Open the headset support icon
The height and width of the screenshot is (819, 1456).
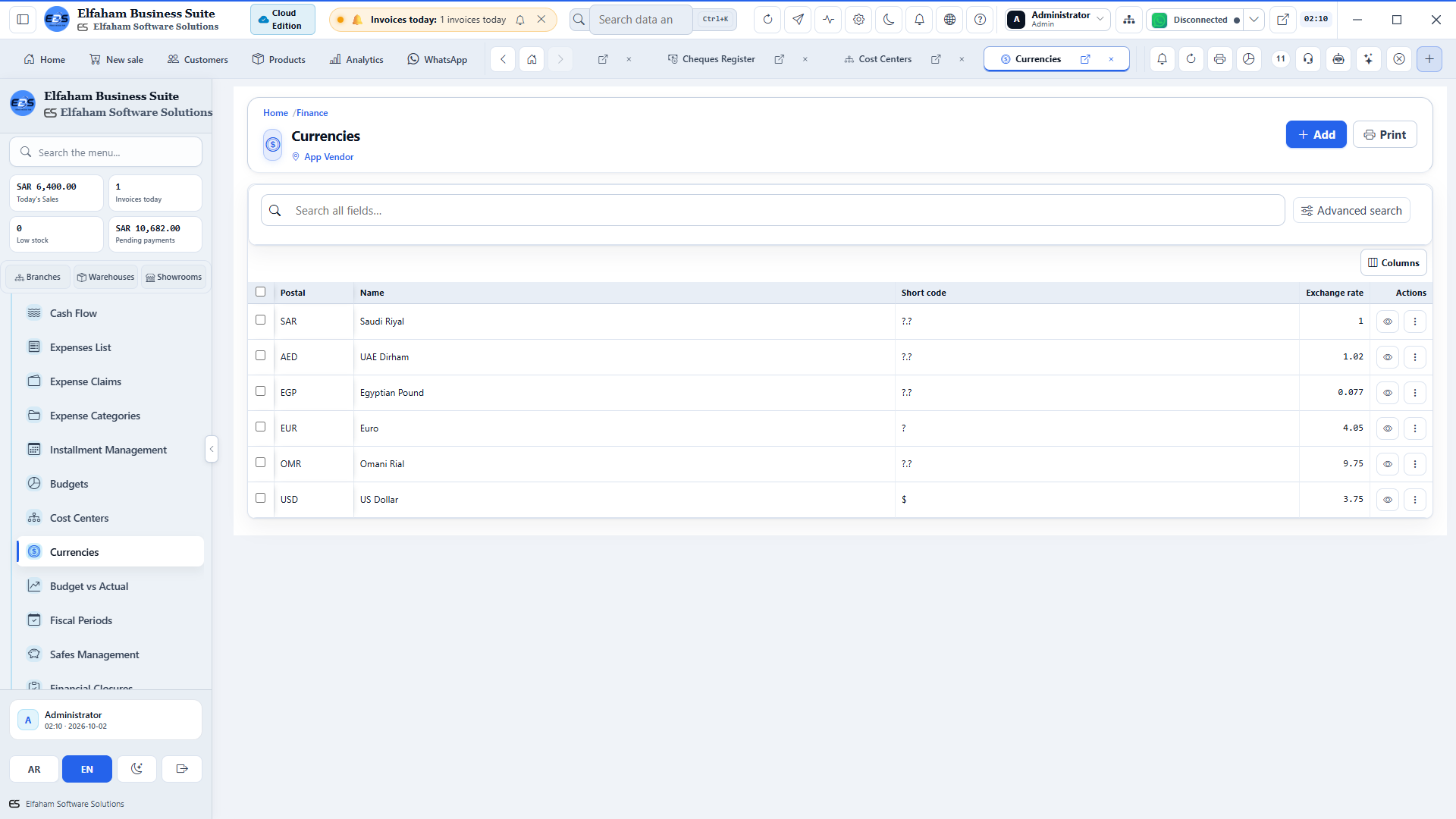tap(1309, 59)
